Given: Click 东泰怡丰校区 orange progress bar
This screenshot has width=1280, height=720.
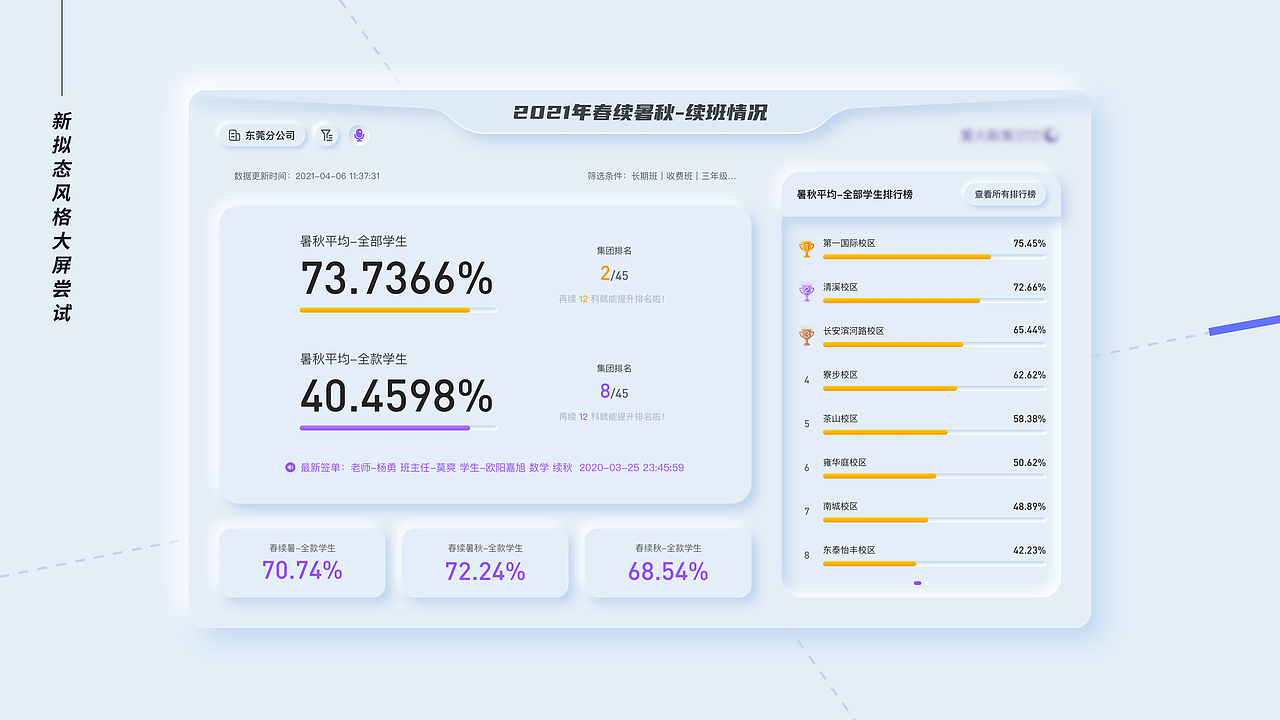Looking at the screenshot, I should pyautogui.click(x=869, y=564).
